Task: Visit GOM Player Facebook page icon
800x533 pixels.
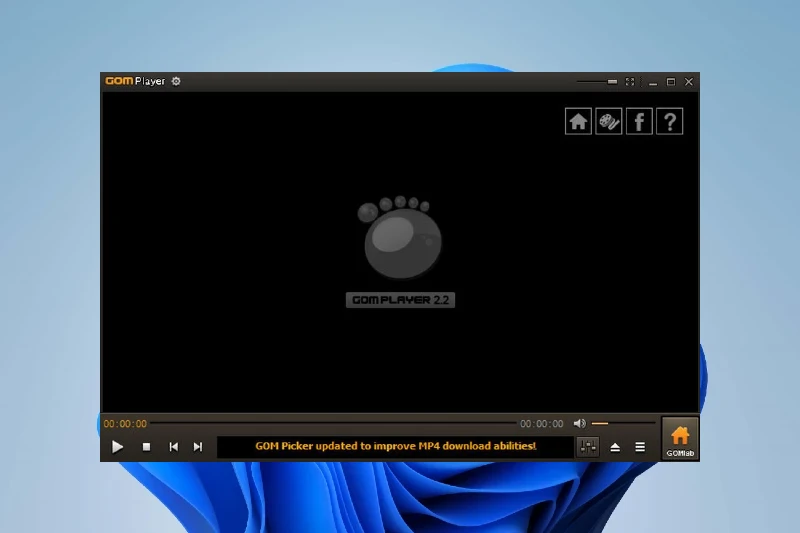Action: (x=639, y=121)
